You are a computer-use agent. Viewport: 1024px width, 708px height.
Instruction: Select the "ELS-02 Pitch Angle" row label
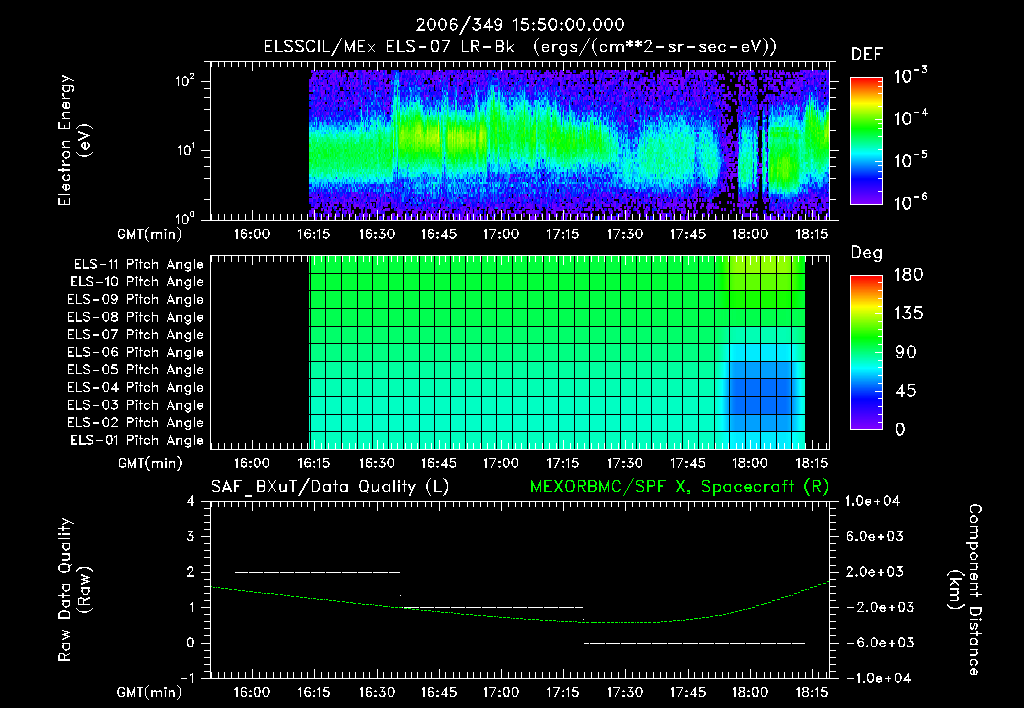click(x=136, y=423)
